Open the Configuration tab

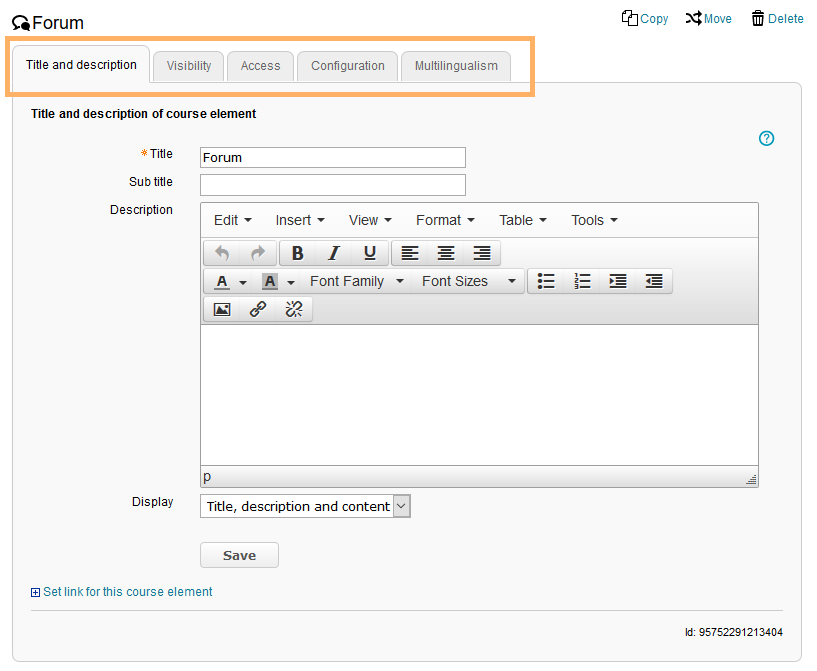(x=347, y=66)
